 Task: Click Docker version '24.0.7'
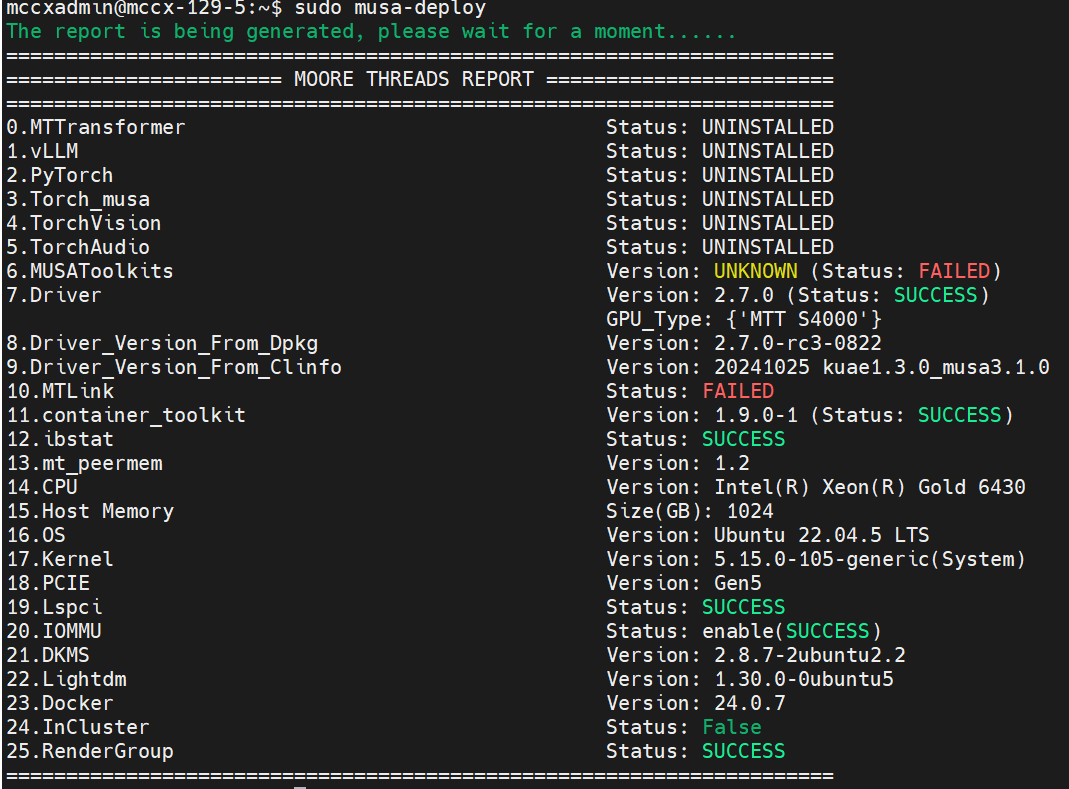click(x=750, y=704)
